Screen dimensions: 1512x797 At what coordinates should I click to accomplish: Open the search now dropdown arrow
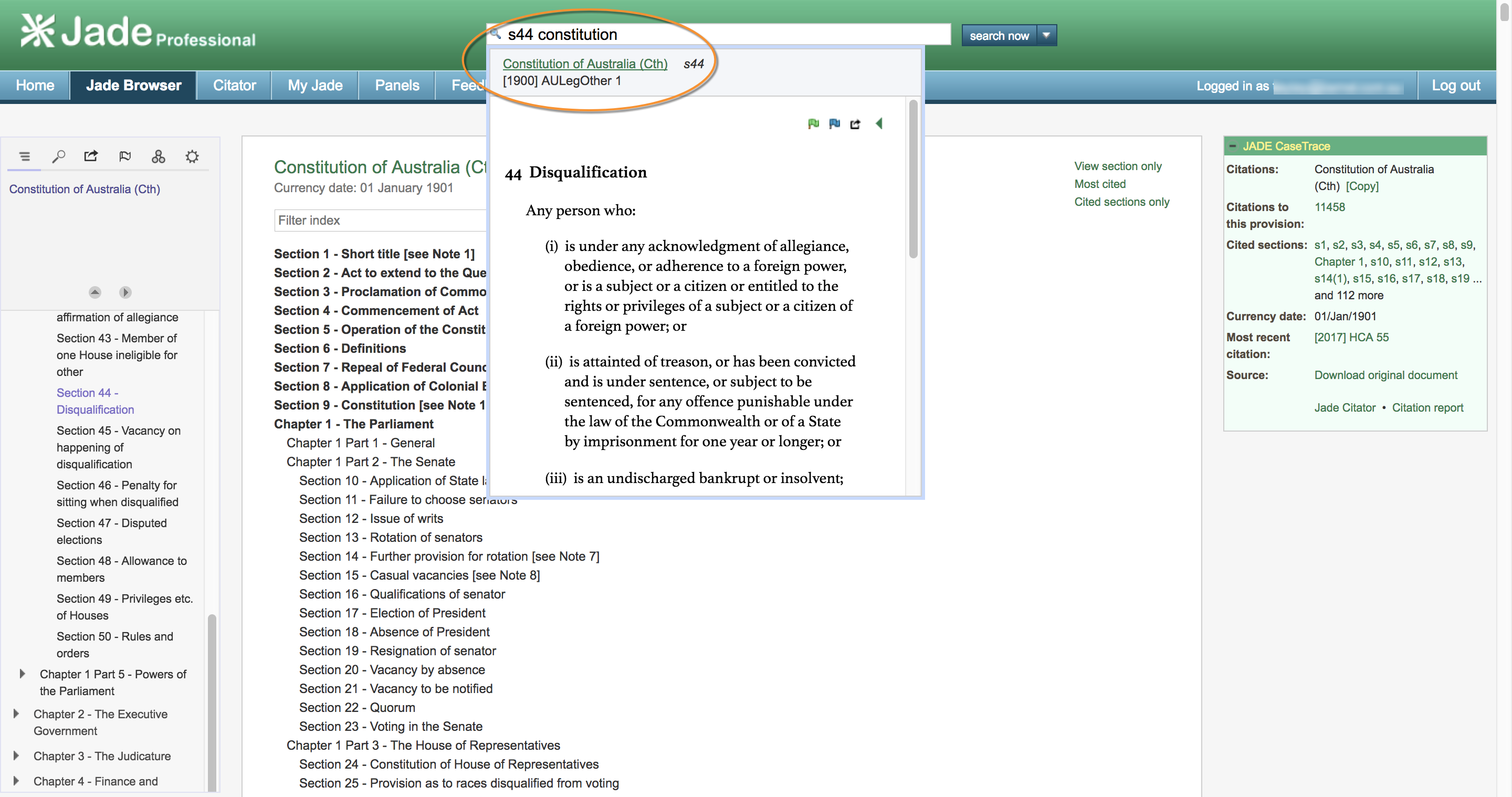(x=1046, y=35)
